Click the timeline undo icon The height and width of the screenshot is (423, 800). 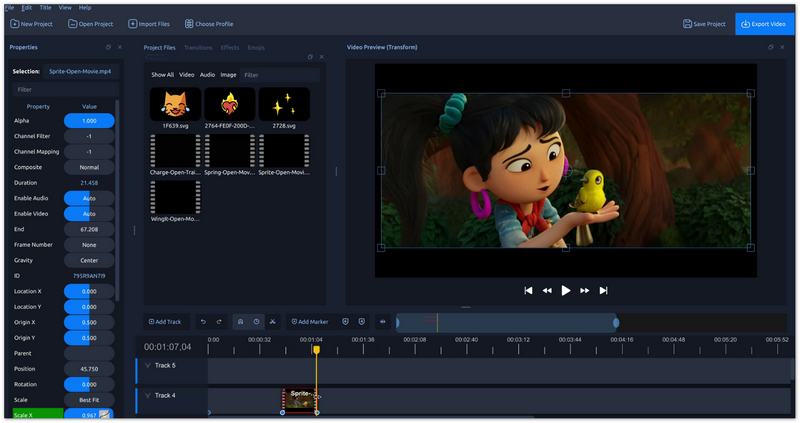(x=203, y=322)
